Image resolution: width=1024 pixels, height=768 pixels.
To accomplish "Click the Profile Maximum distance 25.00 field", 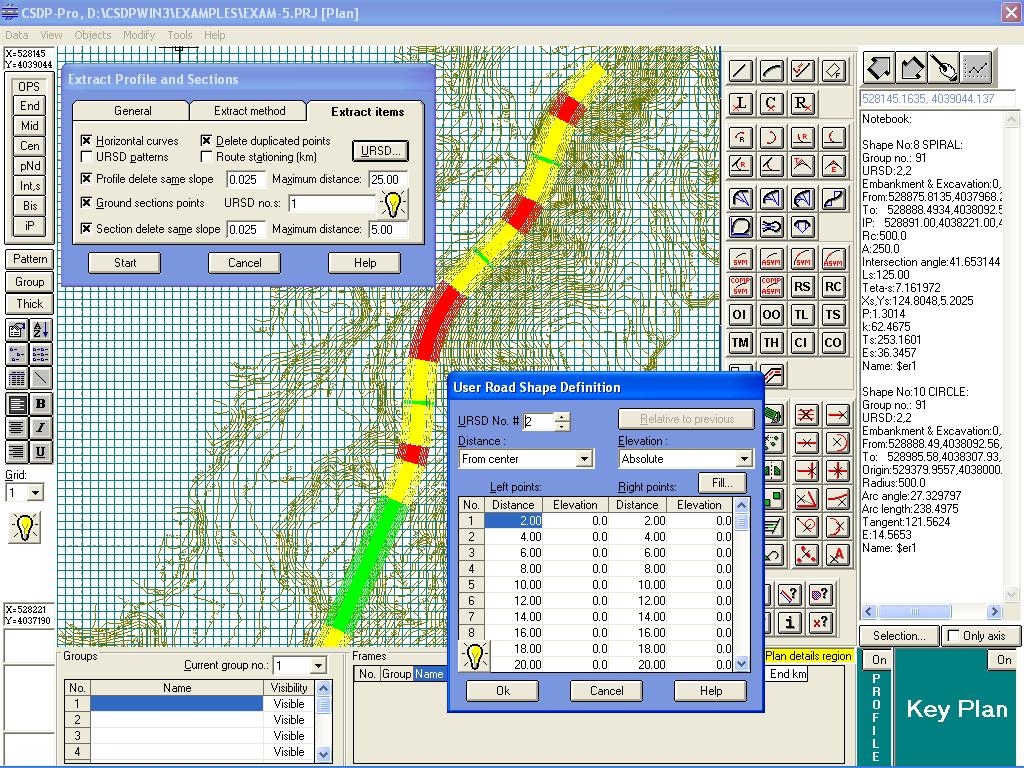I will (389, 179).
